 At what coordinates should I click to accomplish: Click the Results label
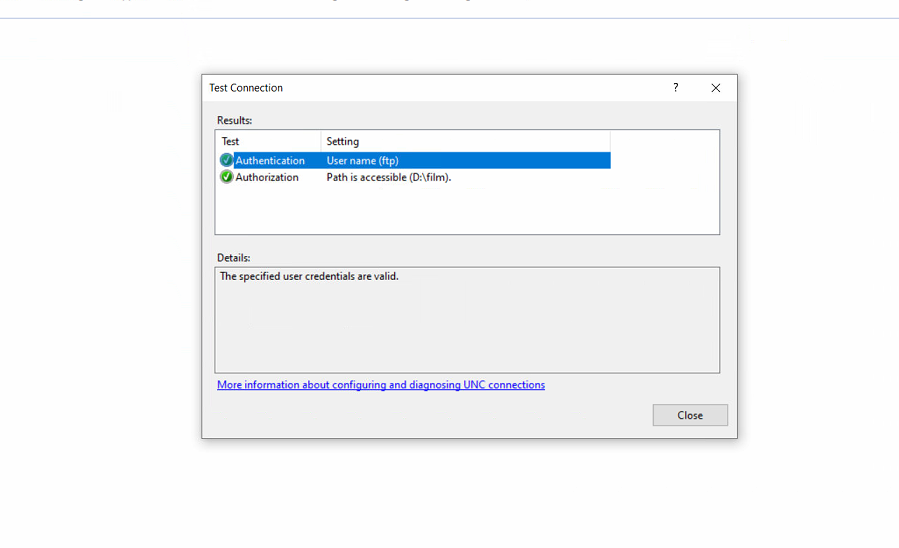tap(235, 120)
